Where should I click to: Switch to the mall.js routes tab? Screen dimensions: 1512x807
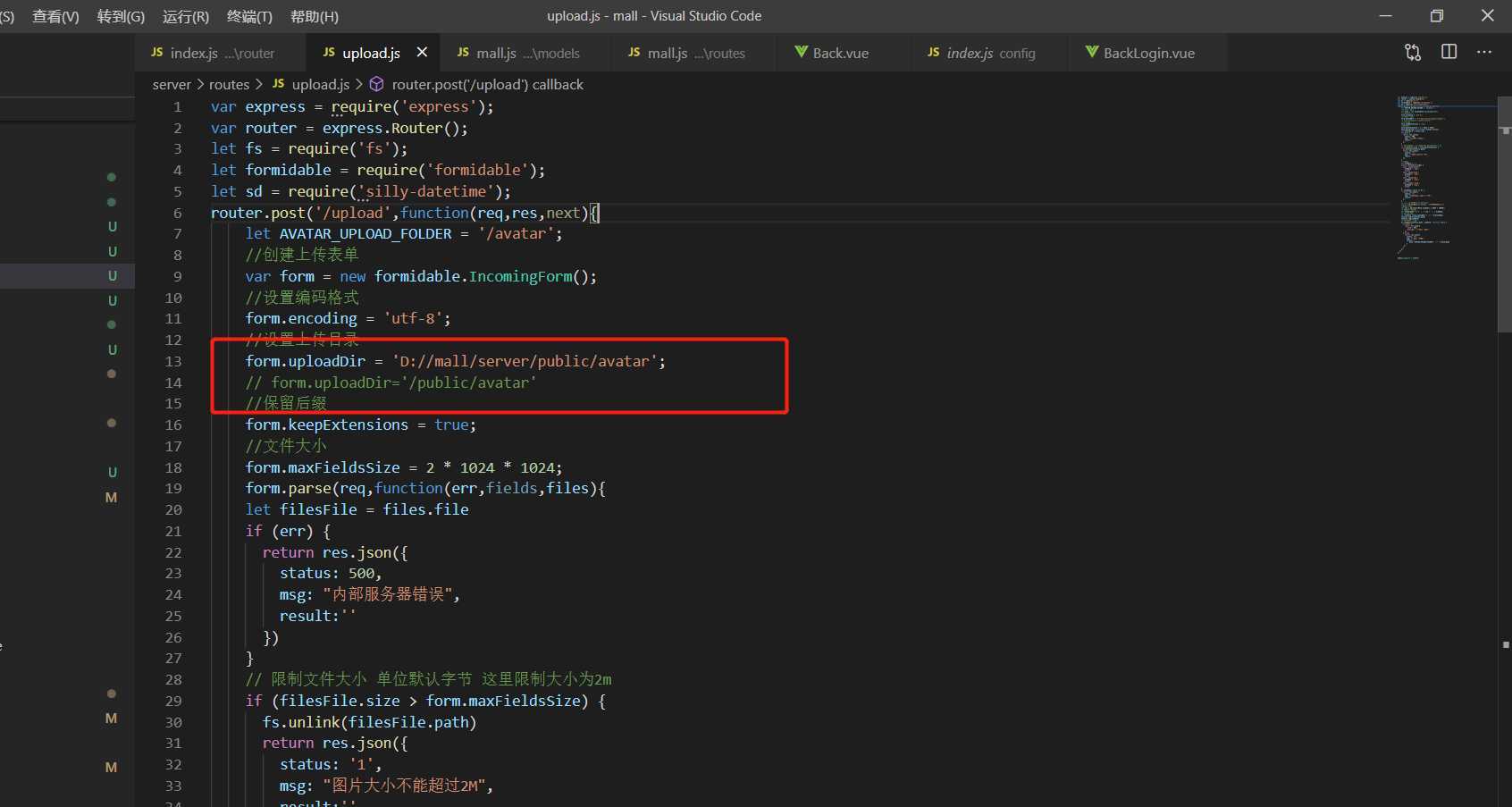click(x=693, y=53)
